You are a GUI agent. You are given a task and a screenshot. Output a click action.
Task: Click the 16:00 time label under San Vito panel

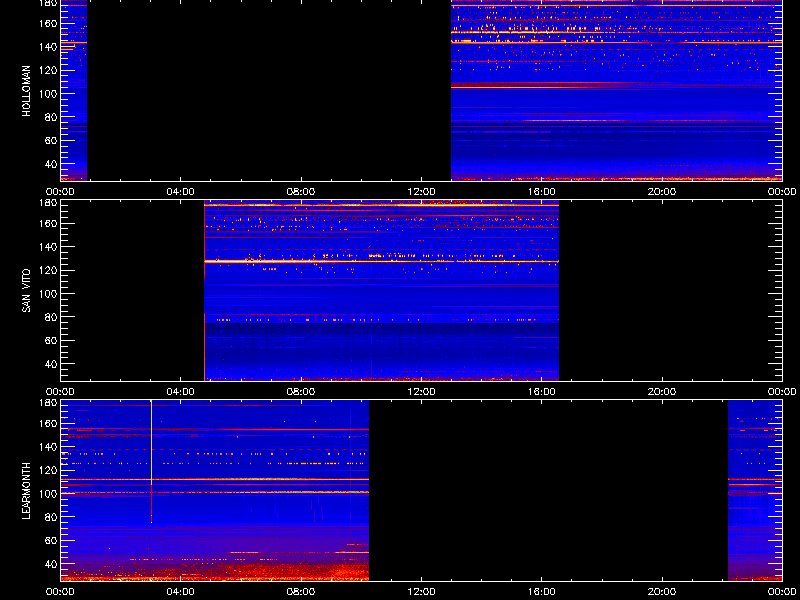pos(541,392)
